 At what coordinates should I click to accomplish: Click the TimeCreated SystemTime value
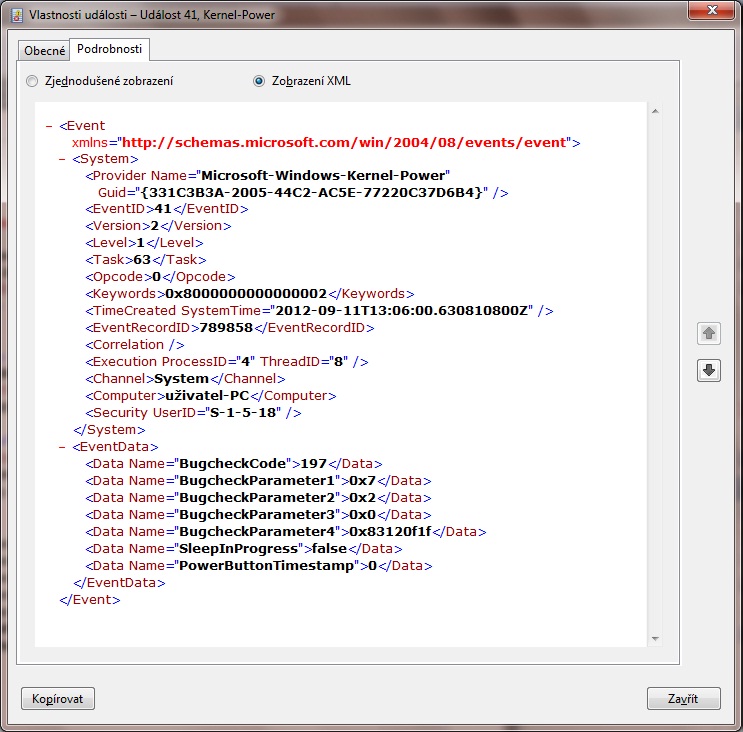(x=401, y=311)
